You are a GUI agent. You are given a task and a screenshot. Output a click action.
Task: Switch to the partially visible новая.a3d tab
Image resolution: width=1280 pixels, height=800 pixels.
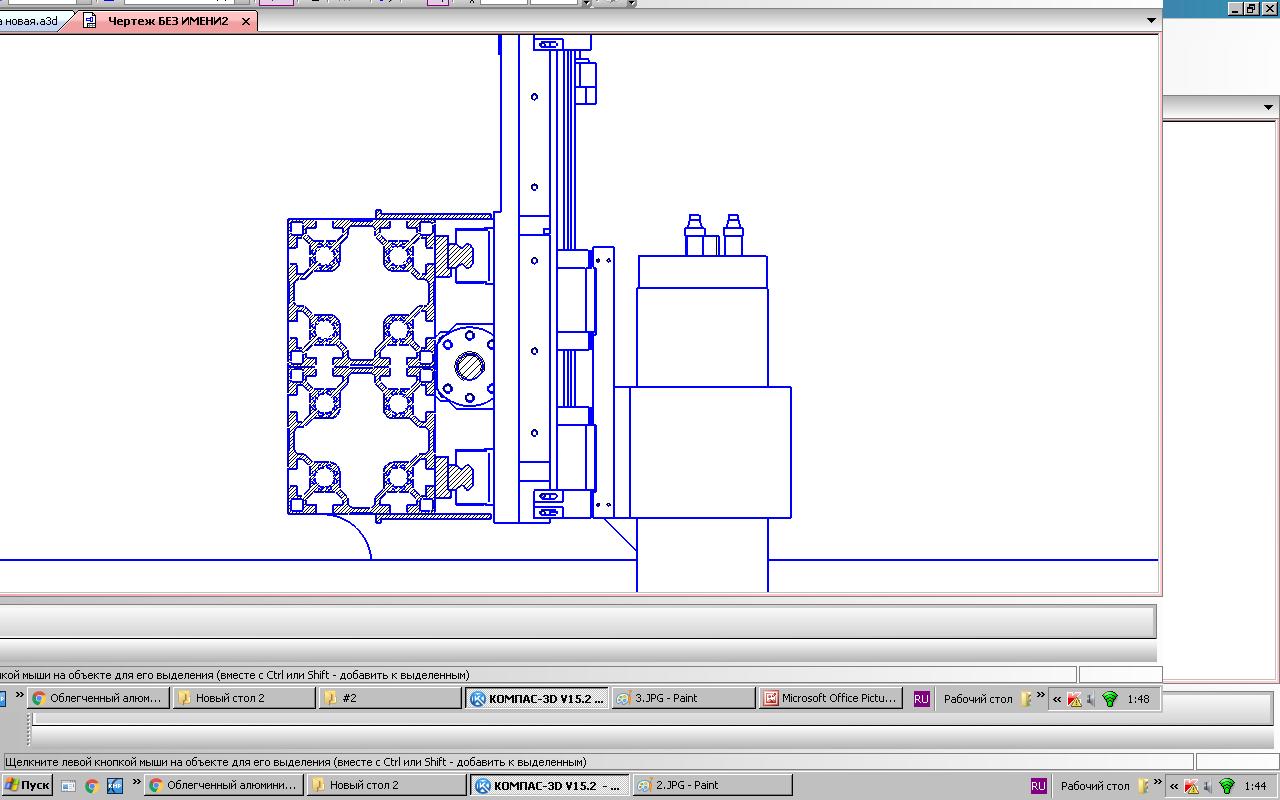click(30, 21)
